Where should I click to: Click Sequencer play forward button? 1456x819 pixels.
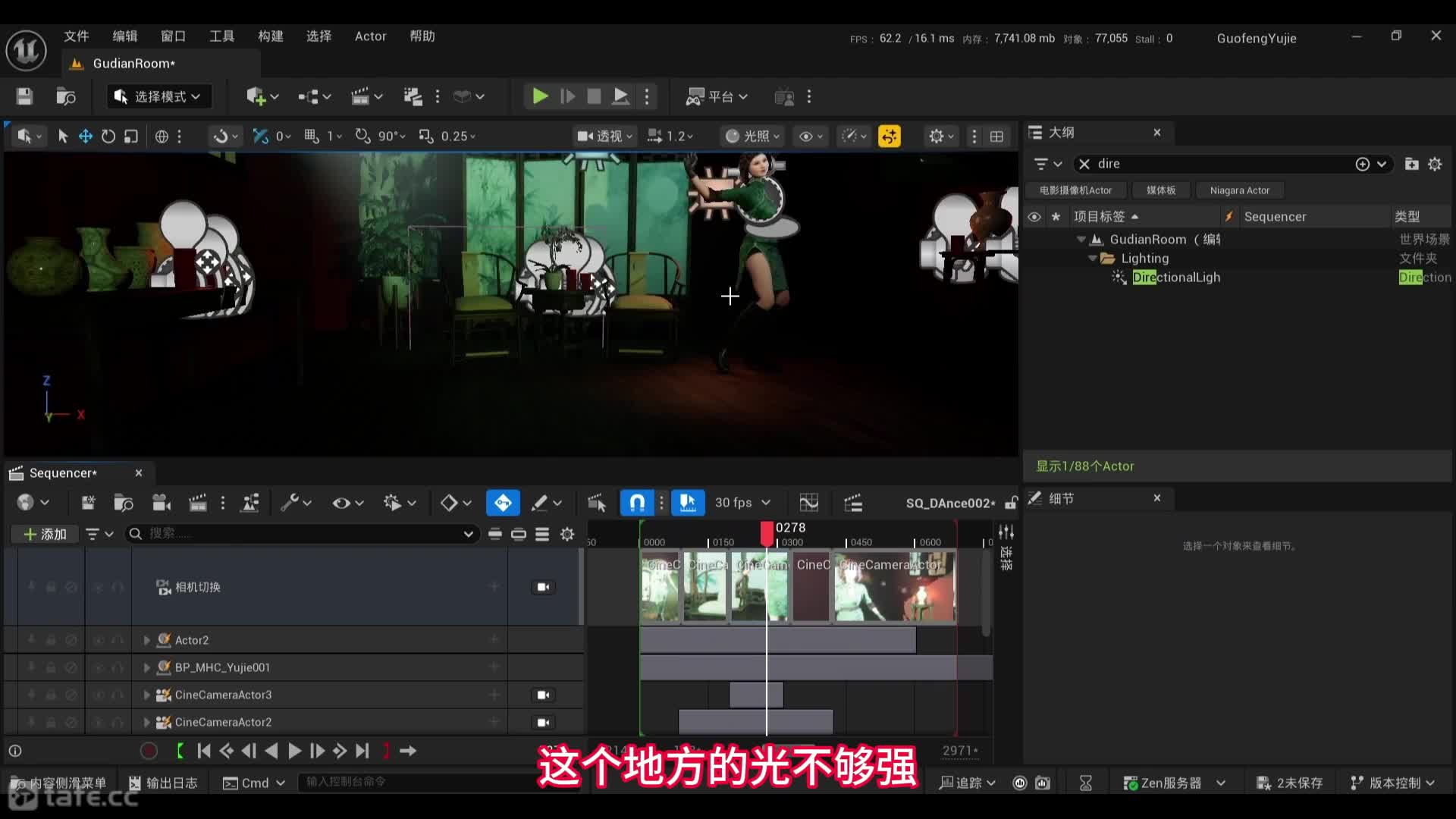click(294, 751)
